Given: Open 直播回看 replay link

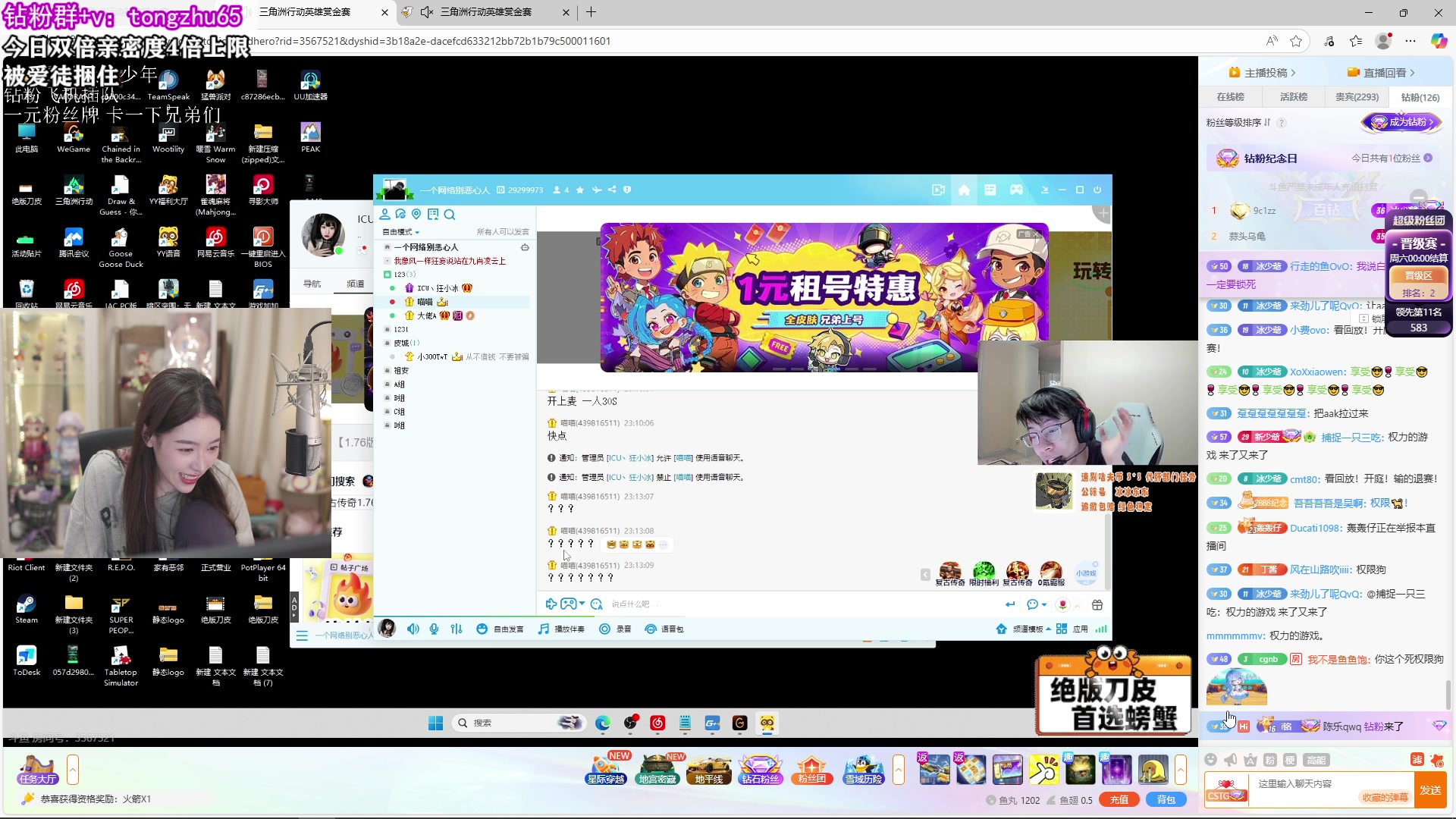Looking at the screenshot, I should 1381,73.
